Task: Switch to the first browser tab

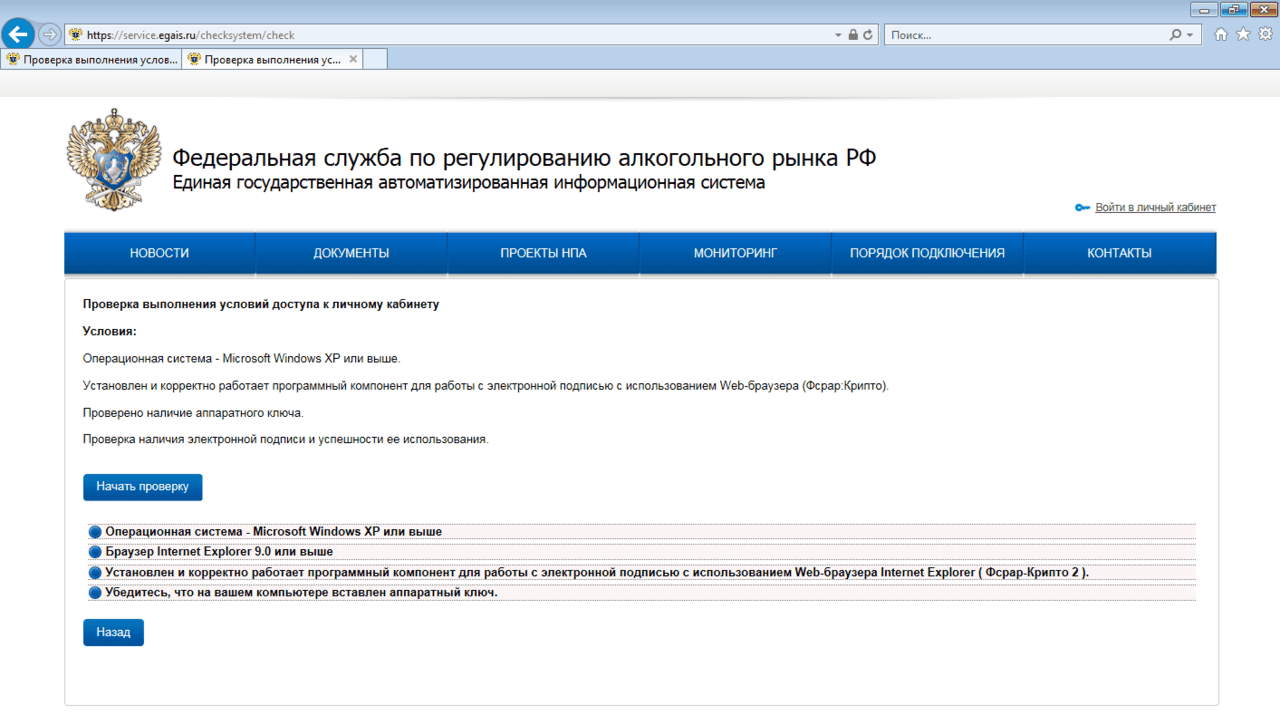Action: tap(92, 59)
